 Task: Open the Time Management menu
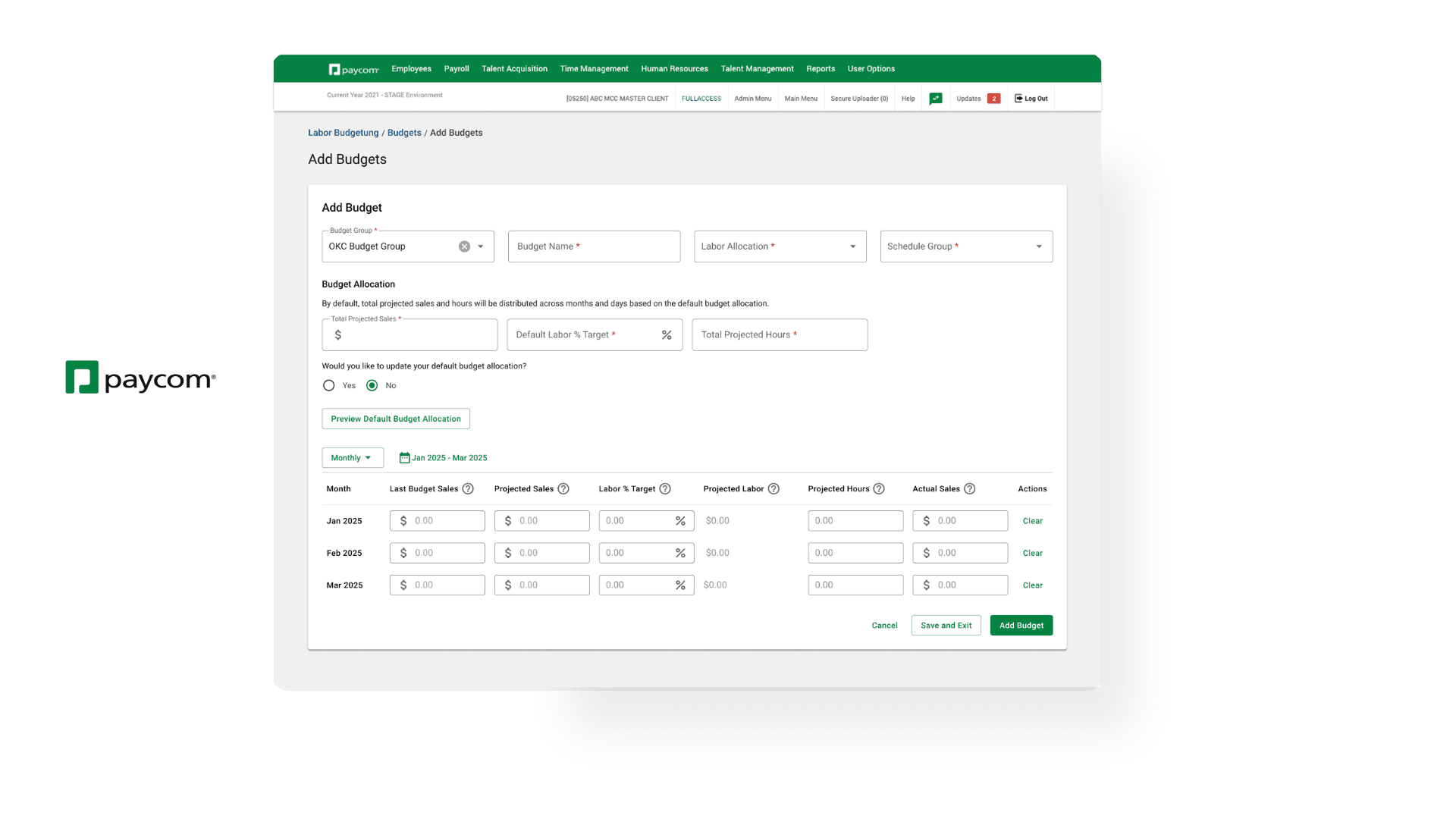coord(594,69)
